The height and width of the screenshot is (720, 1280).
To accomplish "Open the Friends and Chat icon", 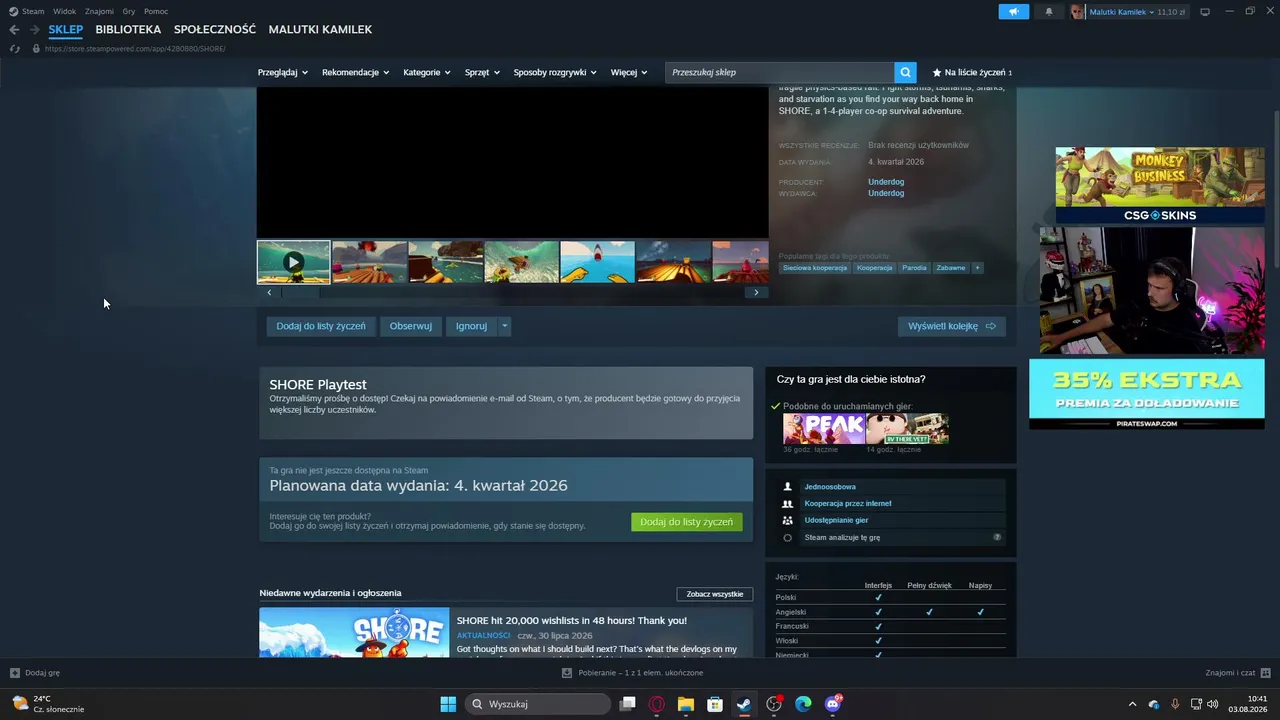I will click(1266, 673).
